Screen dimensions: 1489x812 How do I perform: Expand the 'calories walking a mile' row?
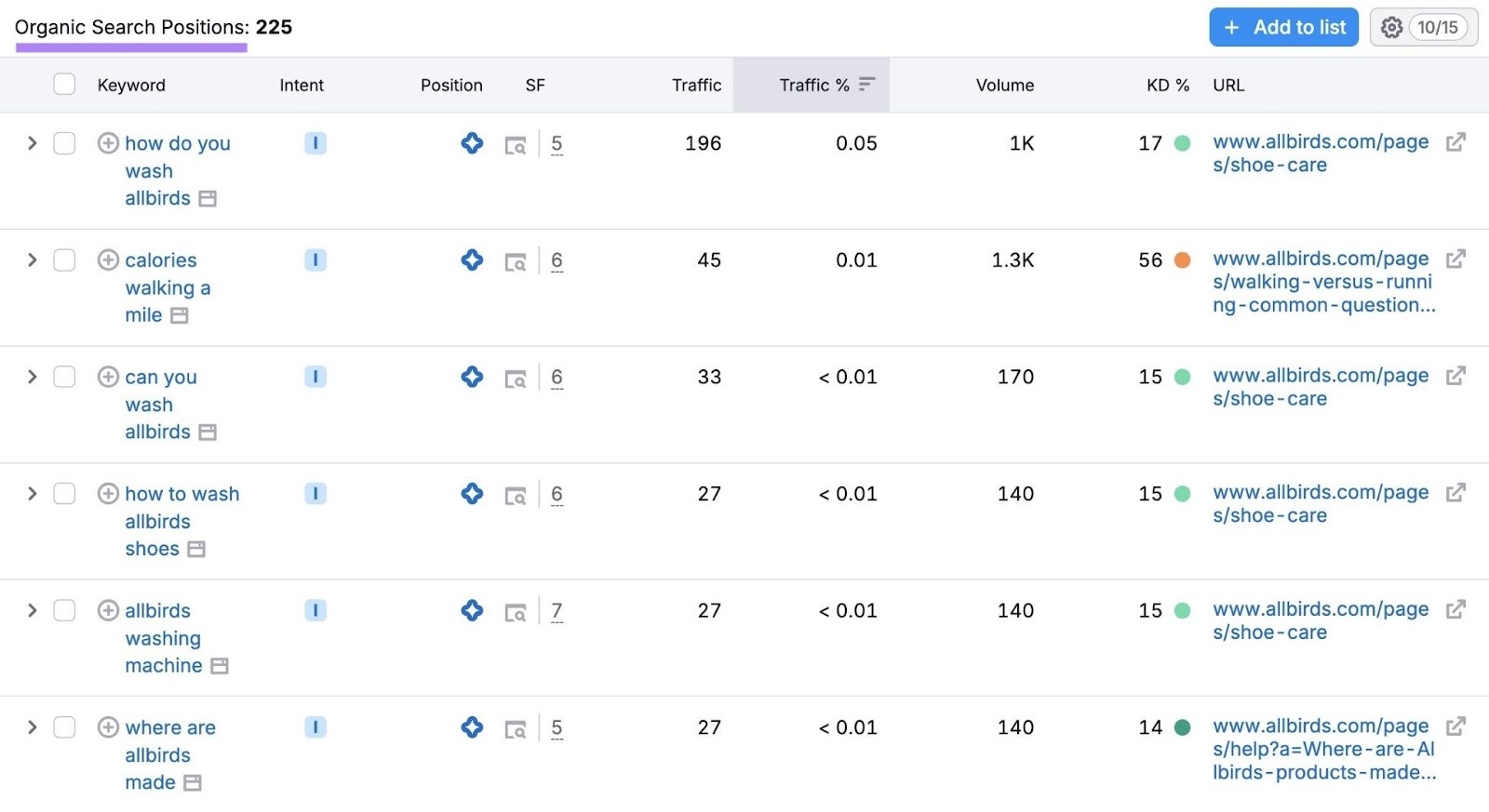pyautogui.click(x=32, y=260)
